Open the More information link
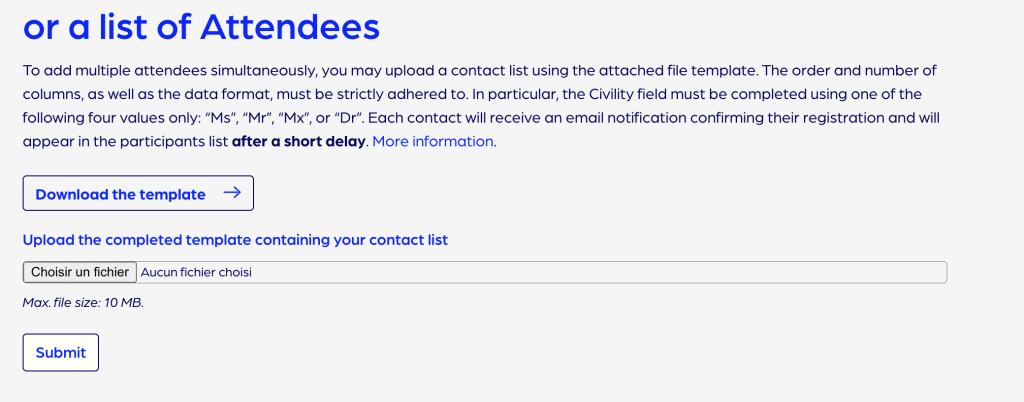This screenshot has height=402, width=1024. coord(433,142)
